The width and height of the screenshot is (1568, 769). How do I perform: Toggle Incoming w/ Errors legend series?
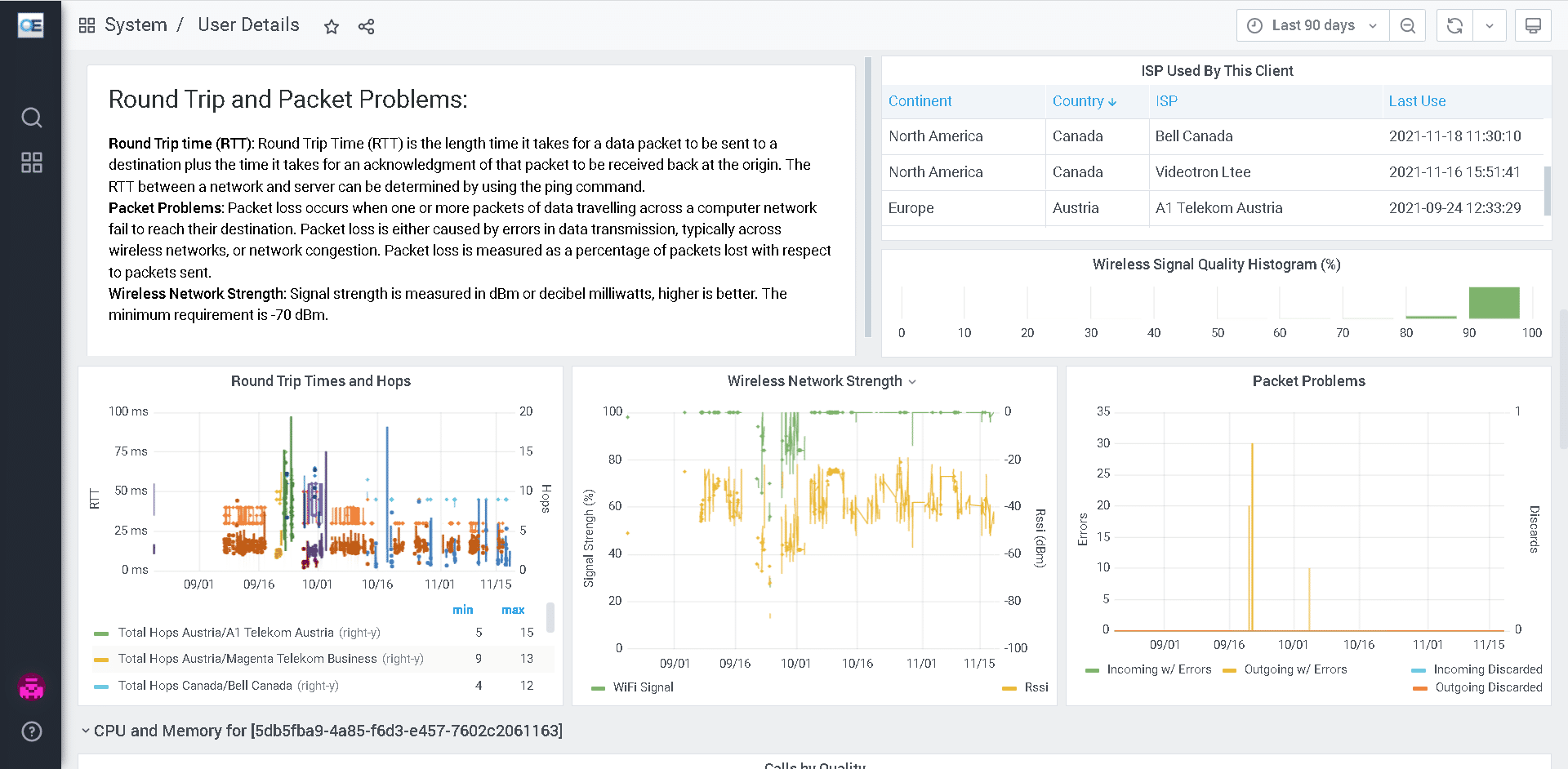coord(1158,669)
